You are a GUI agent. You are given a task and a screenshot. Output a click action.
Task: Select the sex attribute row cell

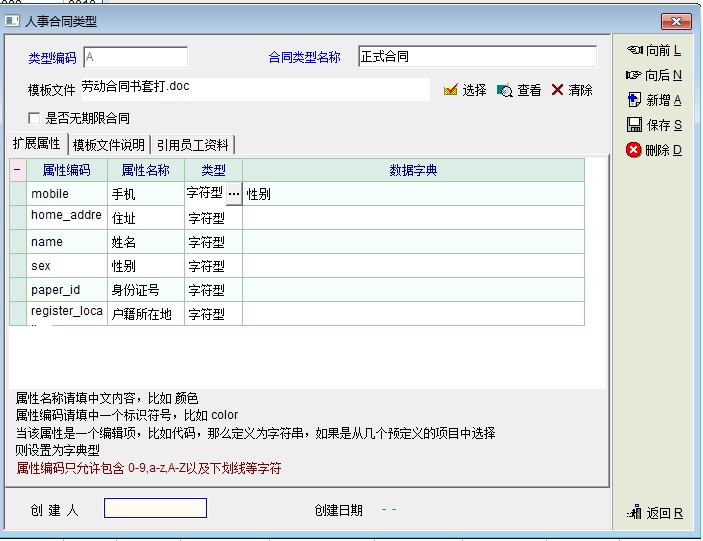[67, 266]
